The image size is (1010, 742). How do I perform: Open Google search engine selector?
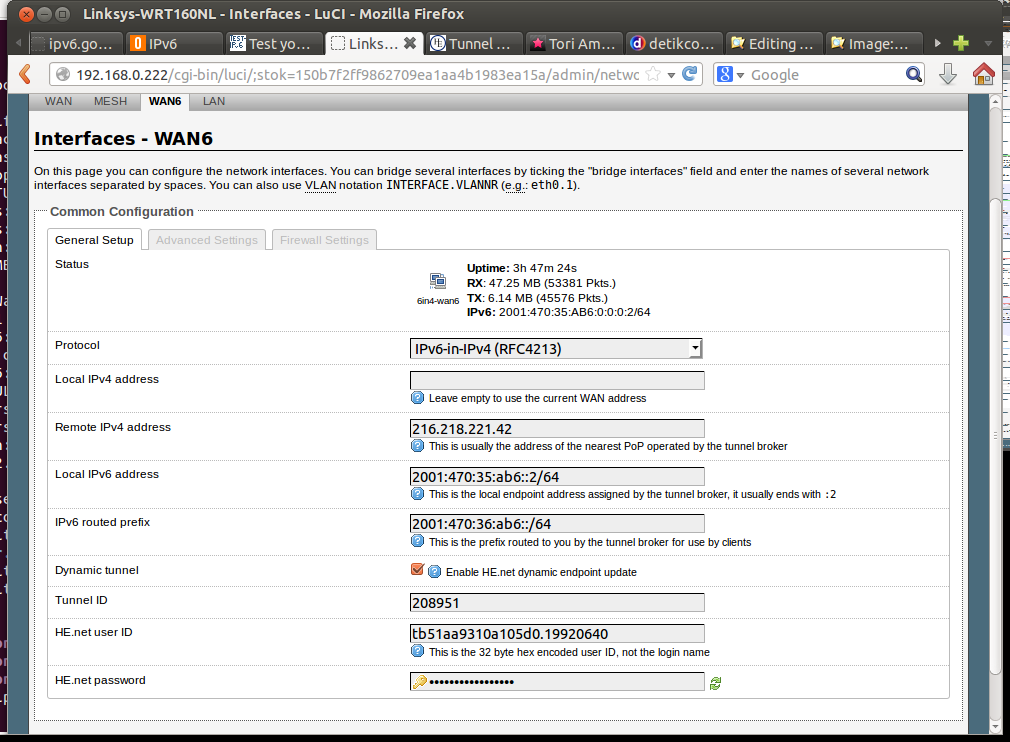[x=730, y=75]
